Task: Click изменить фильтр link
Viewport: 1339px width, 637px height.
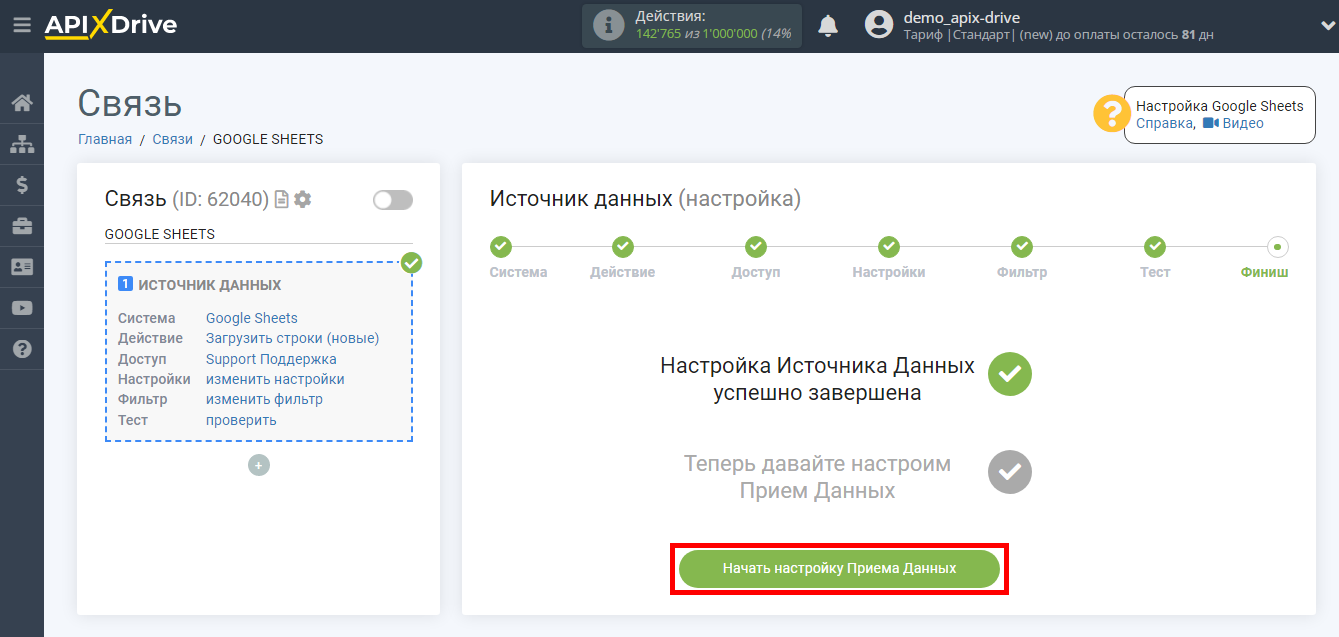Action: (264, 399)
